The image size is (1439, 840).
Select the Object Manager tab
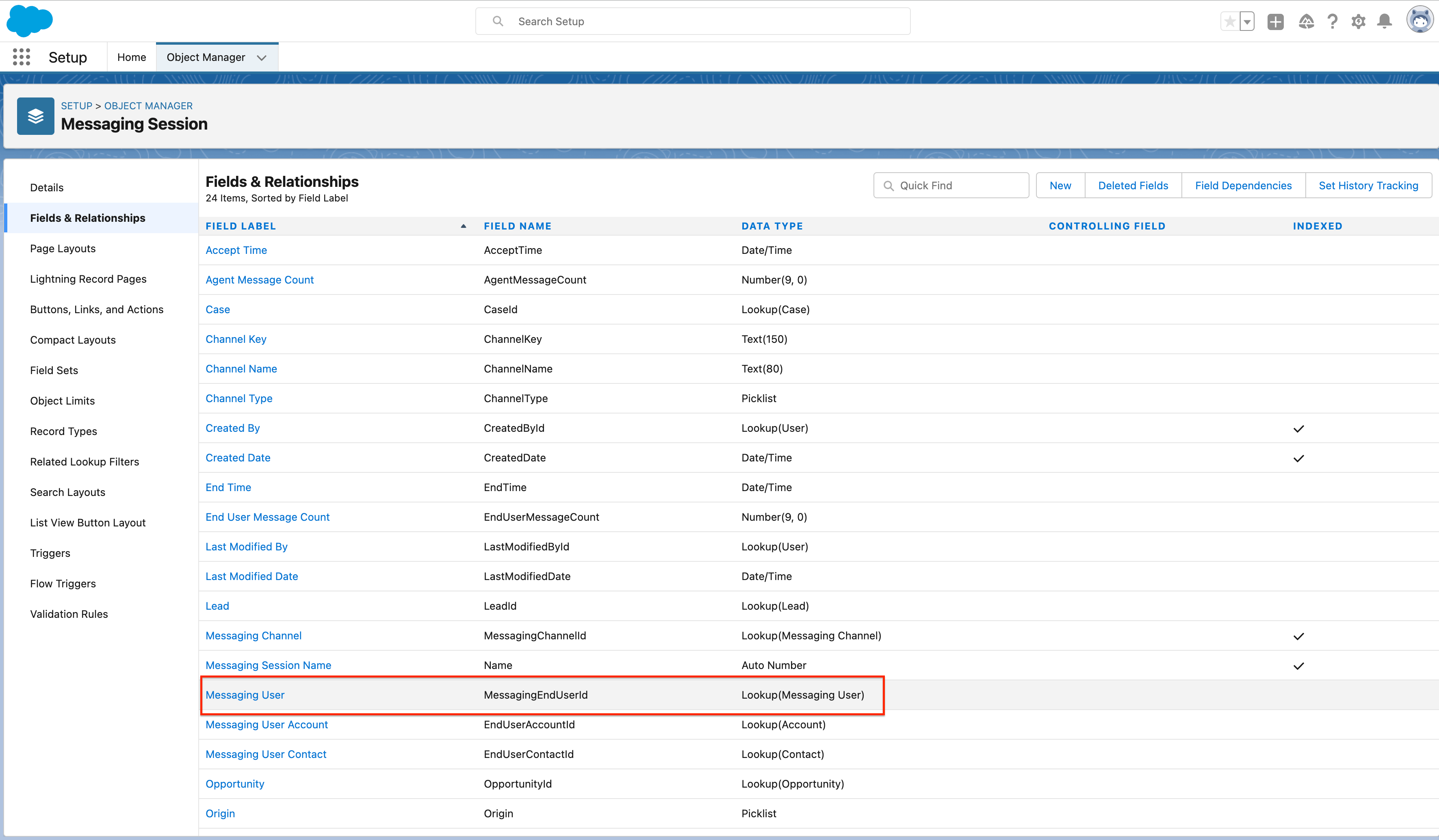pos(206,57)
